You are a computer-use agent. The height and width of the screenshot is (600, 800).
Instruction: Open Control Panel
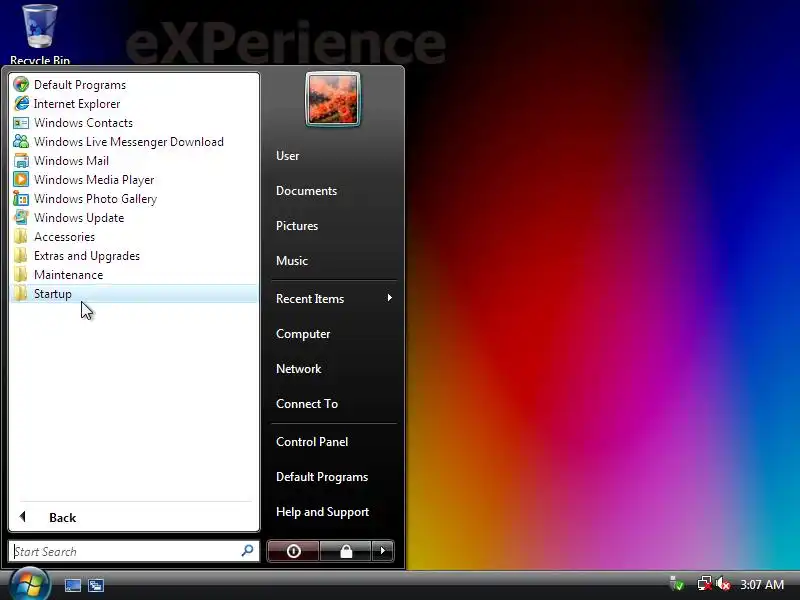[312, 442]
